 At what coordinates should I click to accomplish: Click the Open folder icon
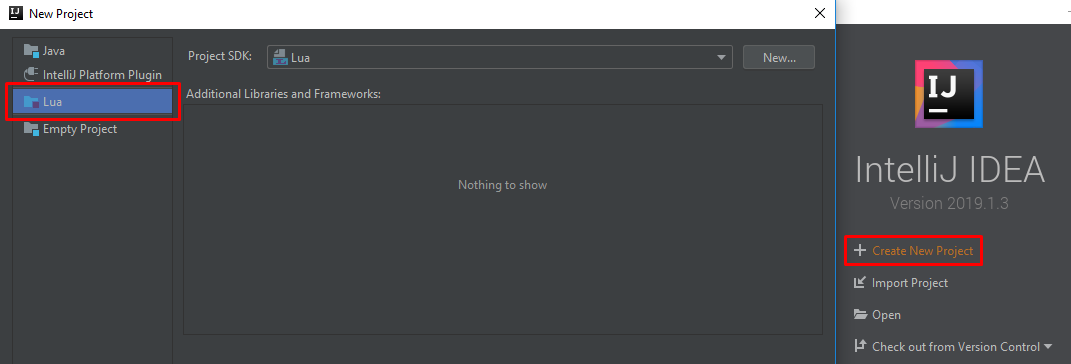[860, 315]
